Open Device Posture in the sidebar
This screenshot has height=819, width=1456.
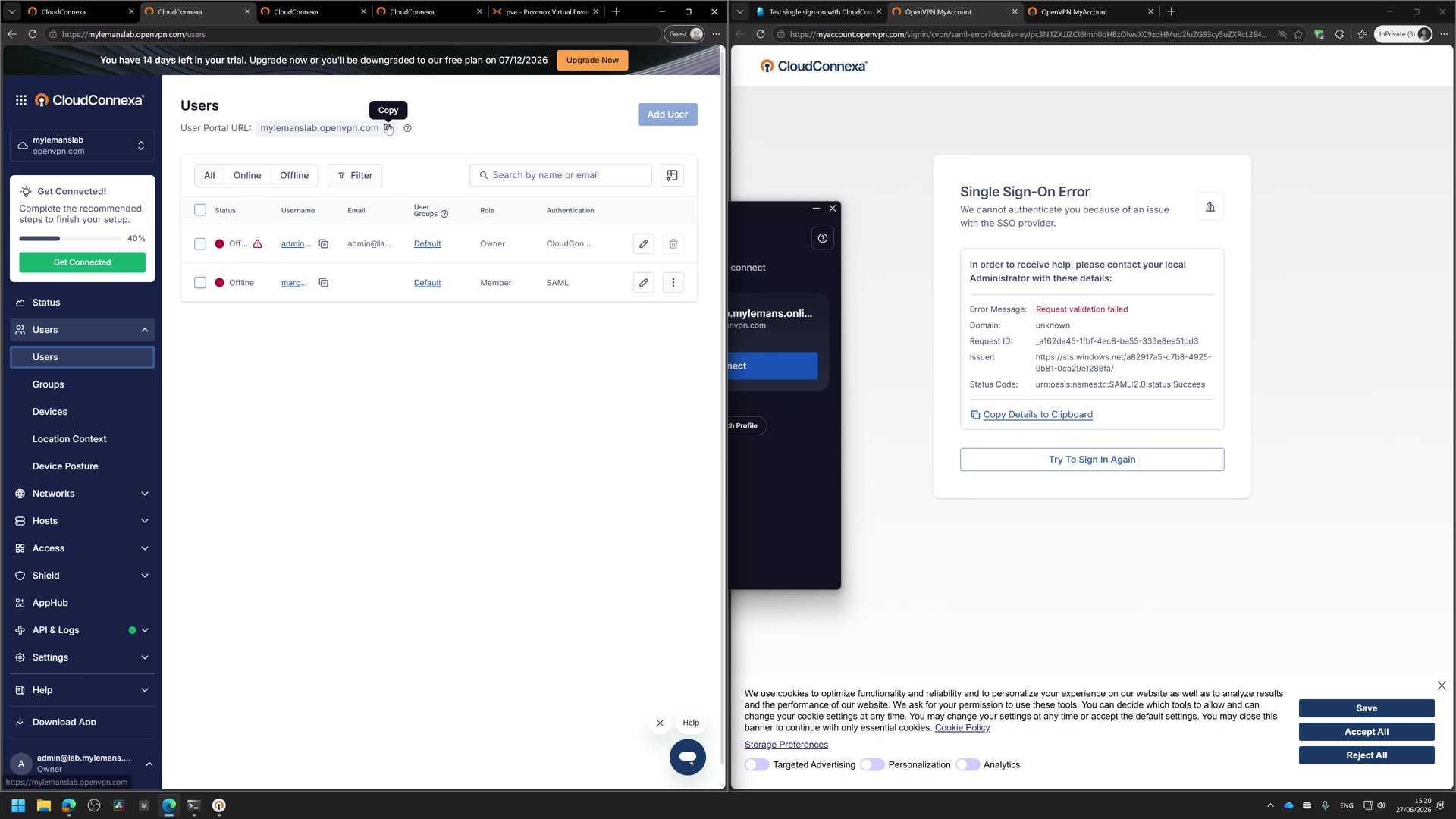[82, 466]
